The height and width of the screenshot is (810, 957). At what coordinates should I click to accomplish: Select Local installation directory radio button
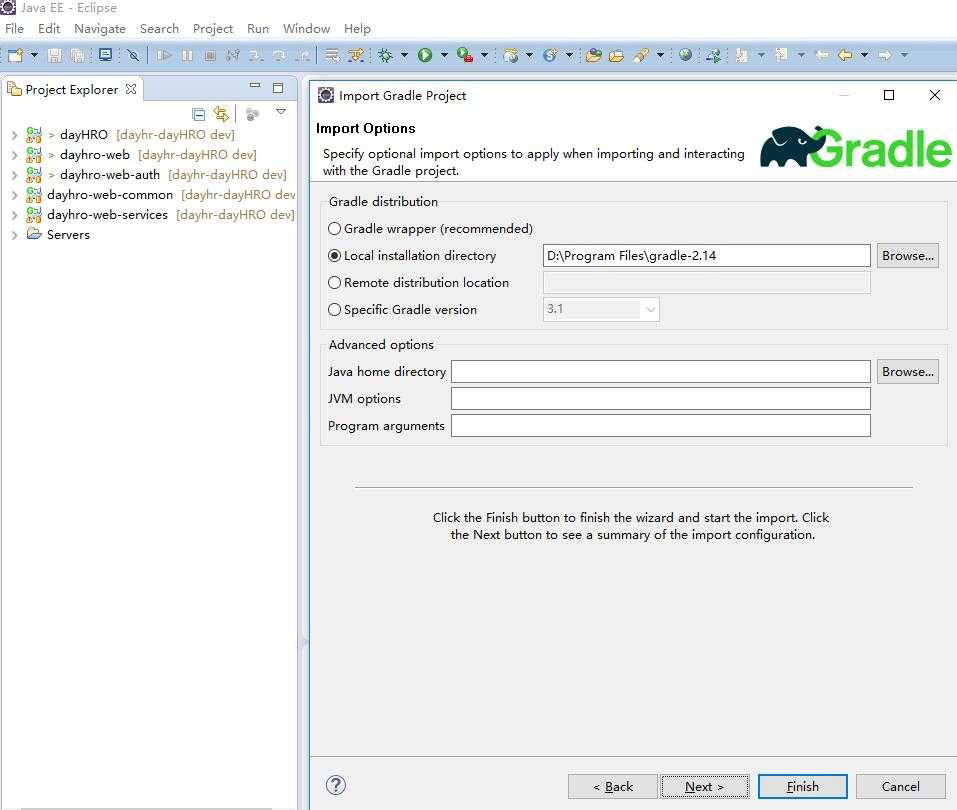click(334, 256)
